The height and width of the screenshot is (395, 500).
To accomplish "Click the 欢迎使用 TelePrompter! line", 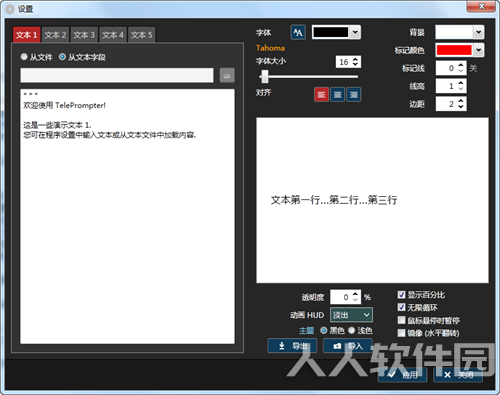I will point(64,105).
